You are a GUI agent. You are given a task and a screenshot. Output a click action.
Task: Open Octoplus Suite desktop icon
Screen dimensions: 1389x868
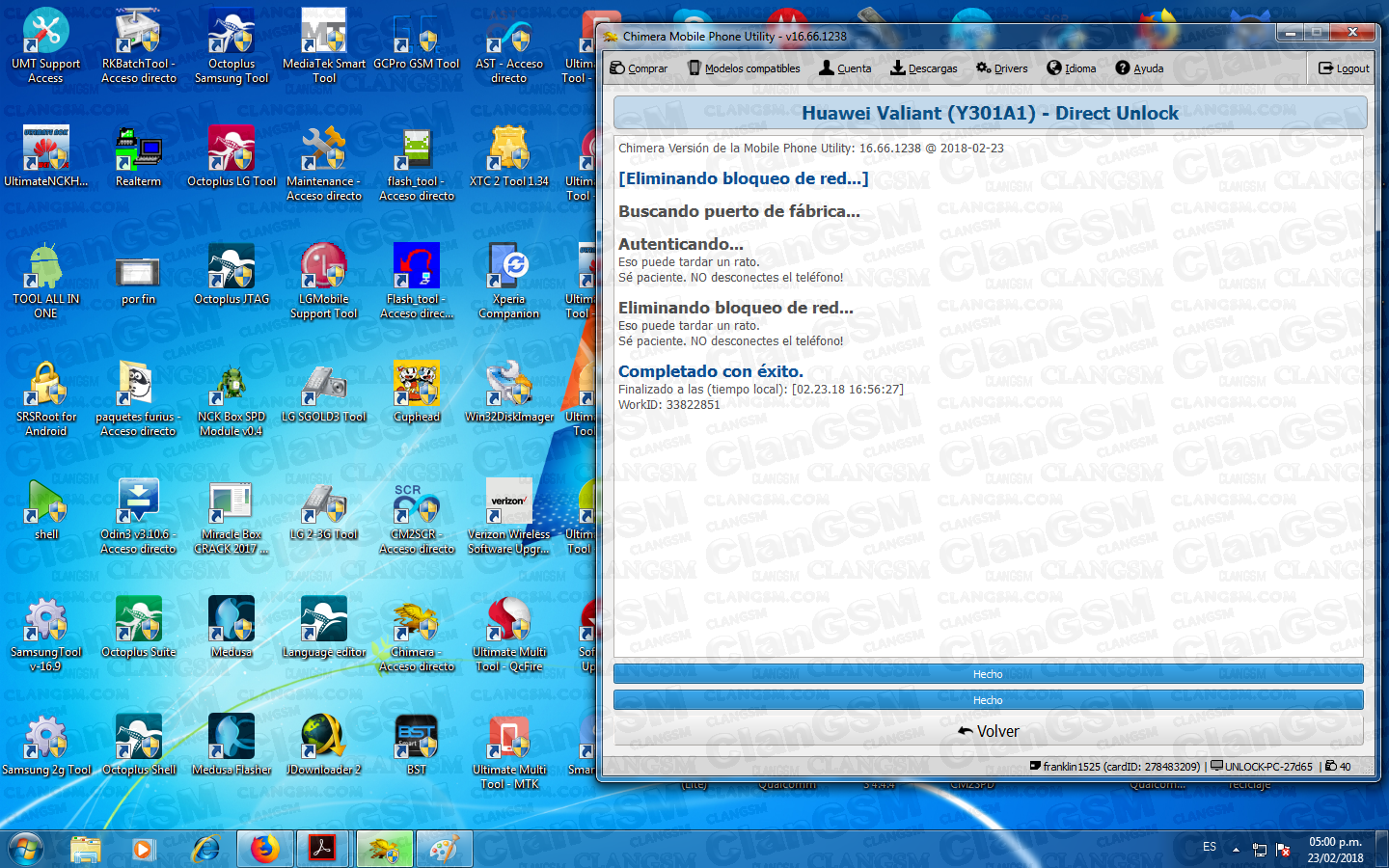(x=138, y=627)
